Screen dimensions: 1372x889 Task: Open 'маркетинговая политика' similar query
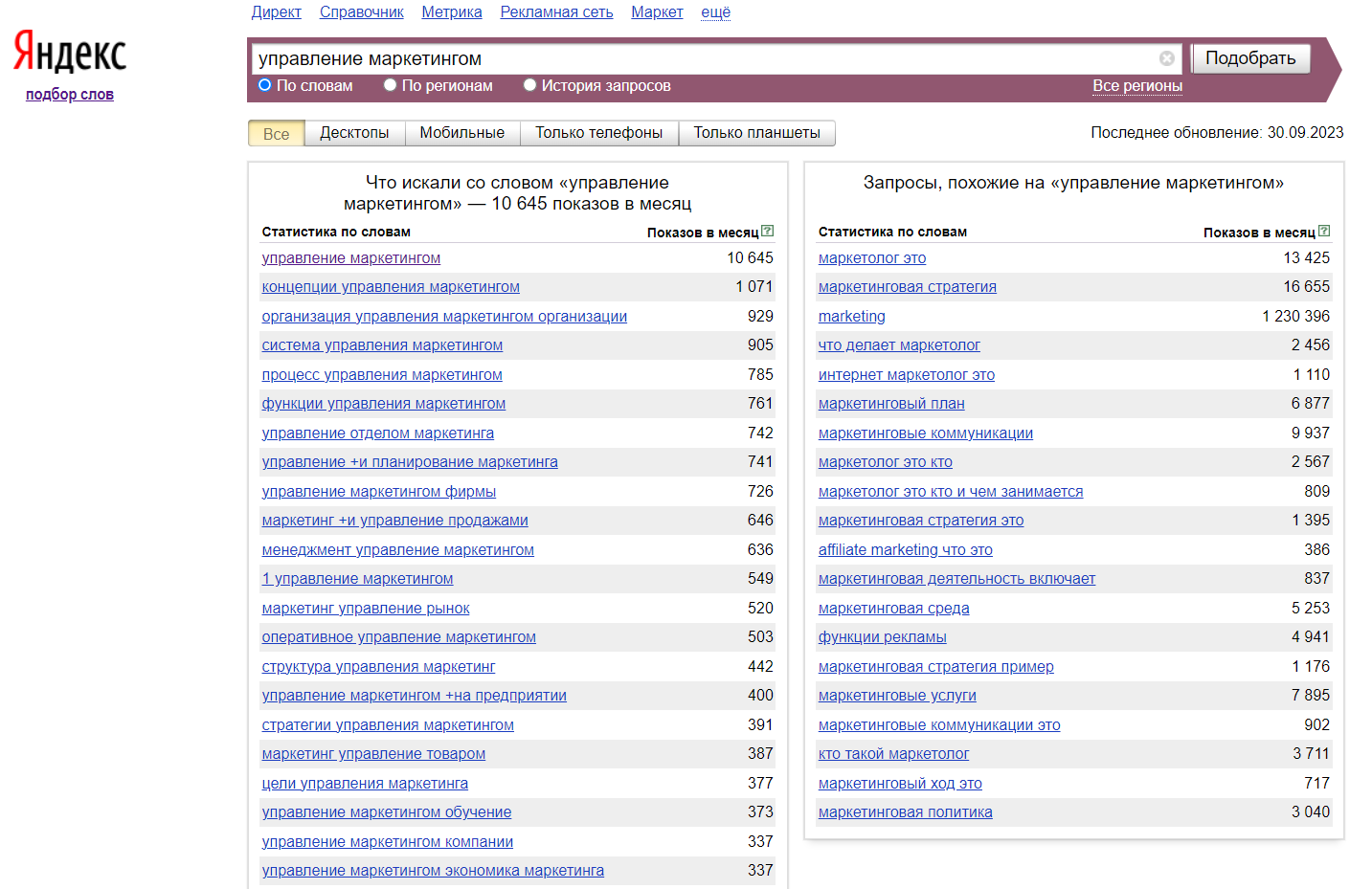pos(905,812)
